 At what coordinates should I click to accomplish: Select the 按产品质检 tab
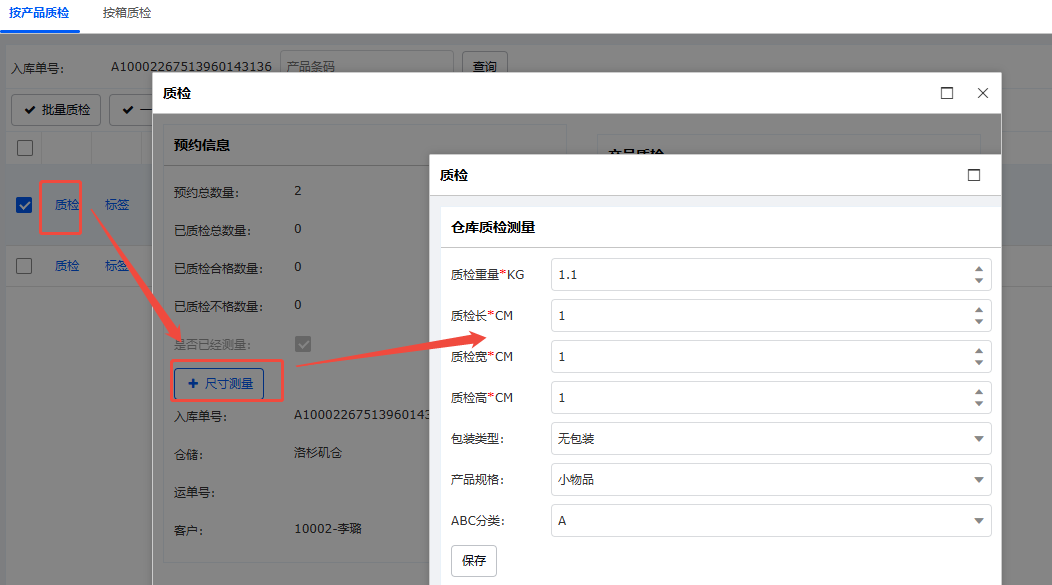[40, 14]
